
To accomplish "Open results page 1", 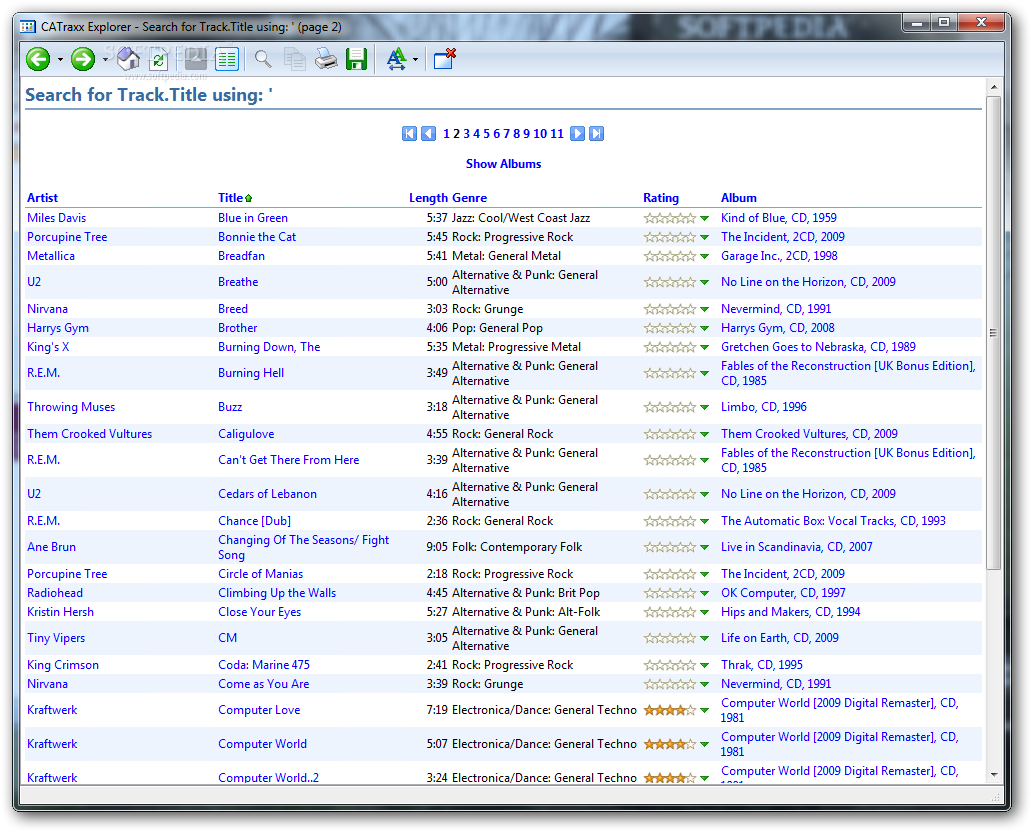I will click(446, 134).
